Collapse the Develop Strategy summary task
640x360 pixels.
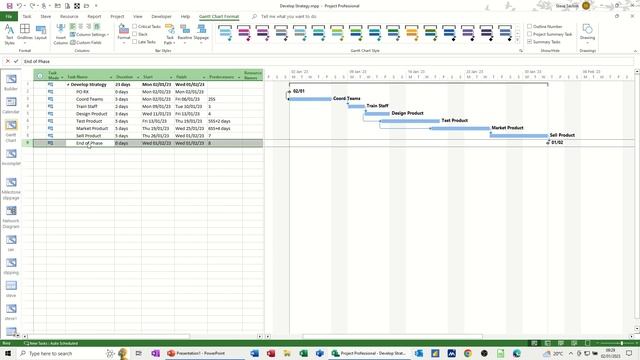pyautogui.click(x=68, y=84)
